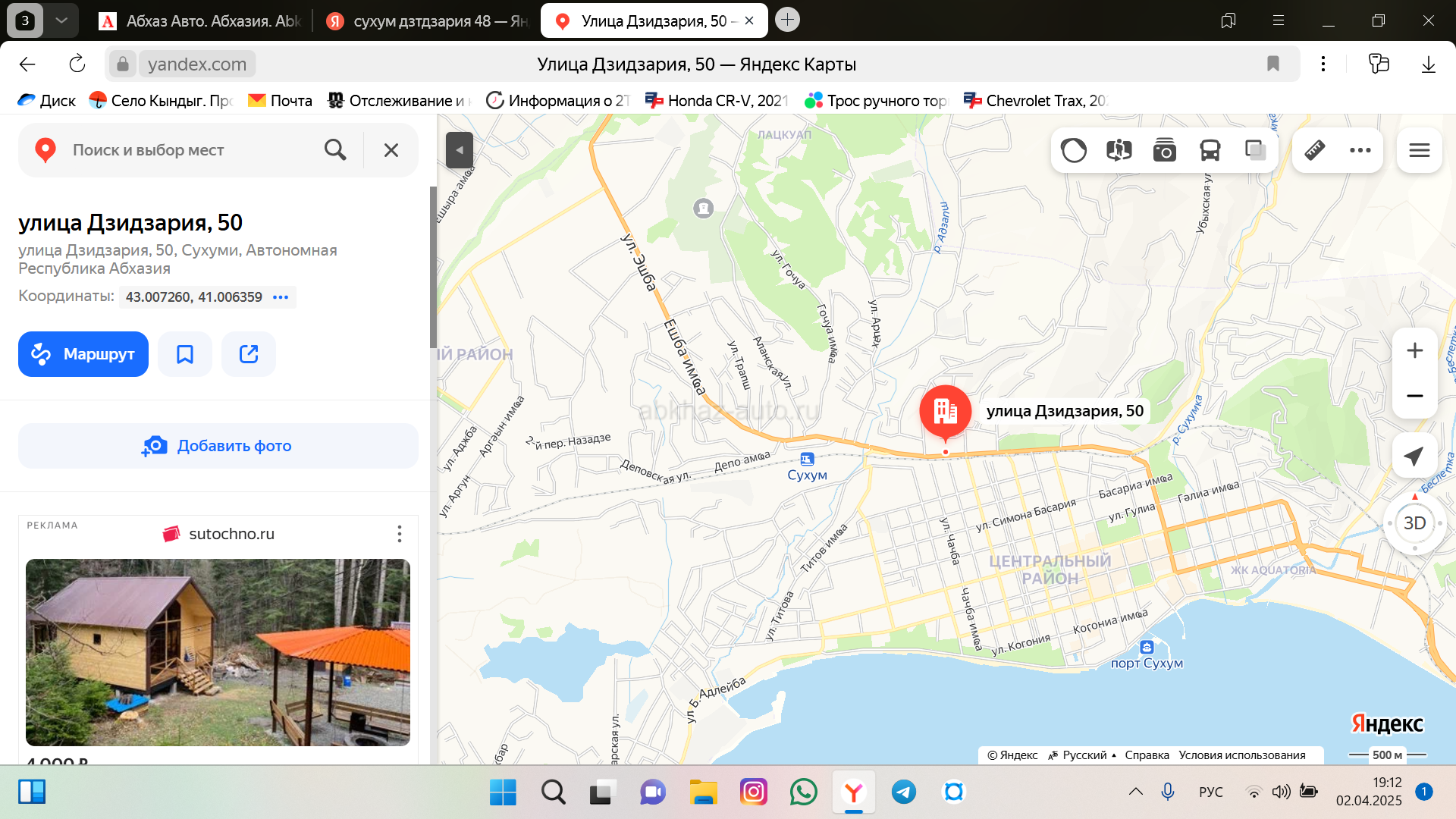Enable street panoramas layer

(x=1119, y=150)
